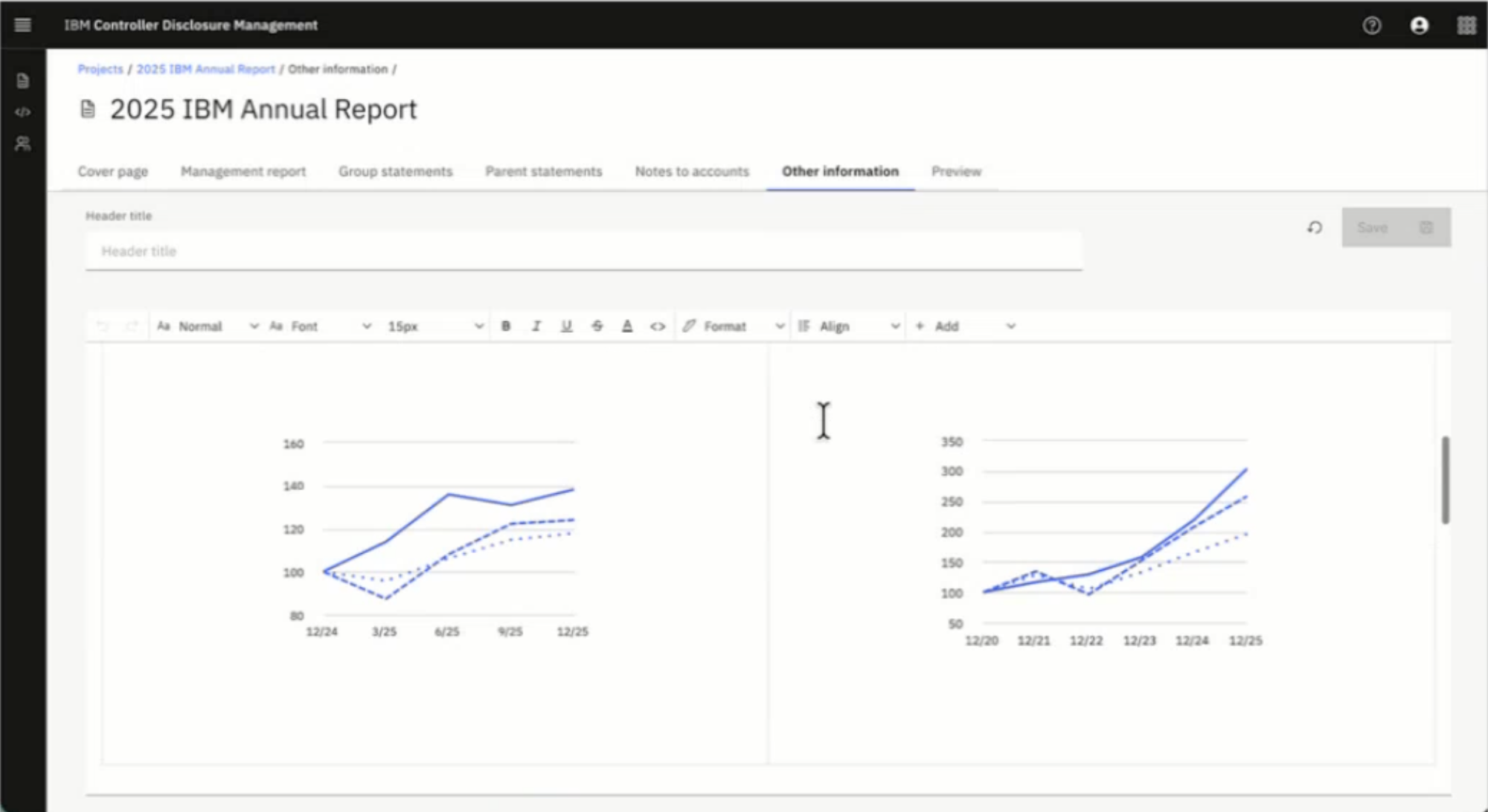Open the Group statements tab
Image resolution: width=1488 pixels, height=812 pixels.
click(x=396, y=172)
